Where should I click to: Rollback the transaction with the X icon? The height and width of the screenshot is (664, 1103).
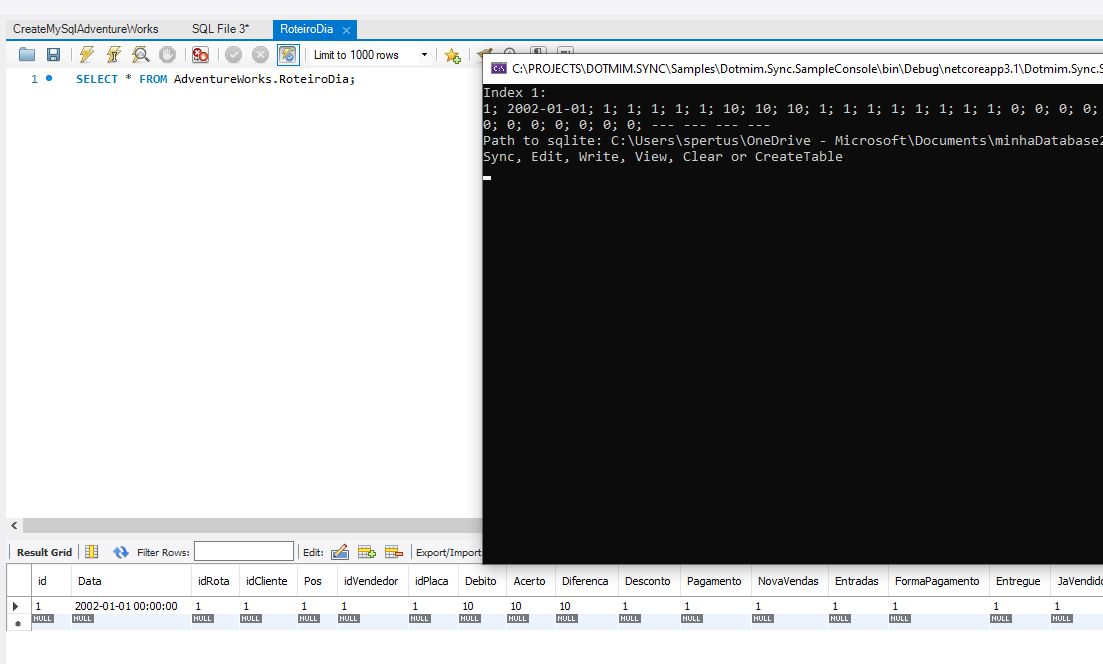click(259, 54)
